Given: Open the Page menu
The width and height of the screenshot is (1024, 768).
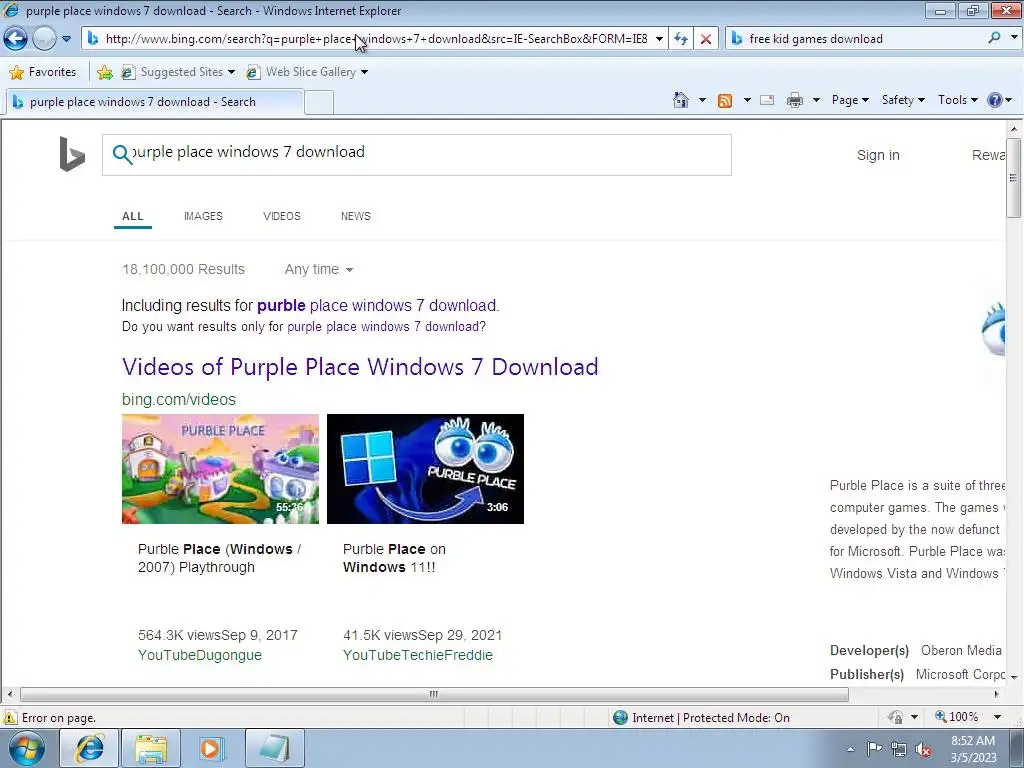Looking at the screenshot, I should (850, 100).
